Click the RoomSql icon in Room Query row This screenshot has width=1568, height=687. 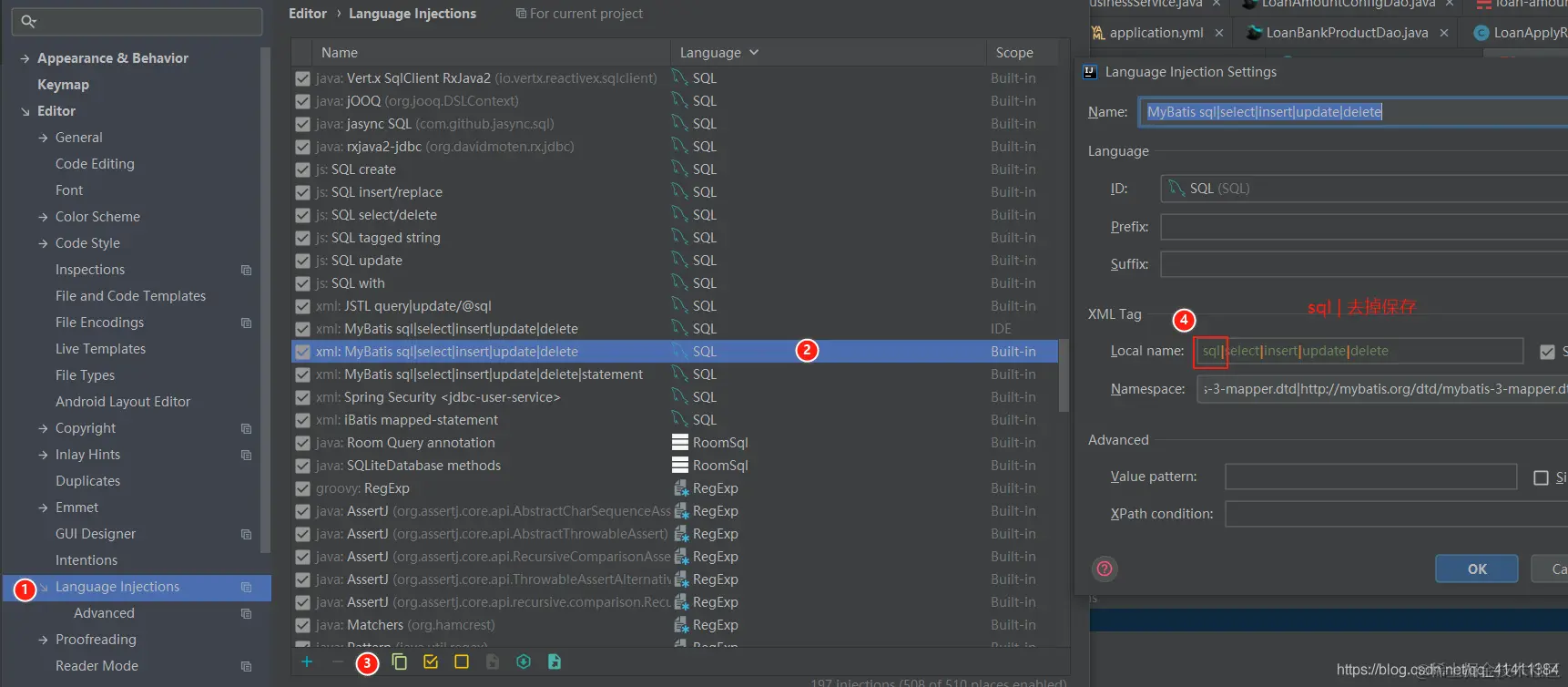click(x=679, y=442)
